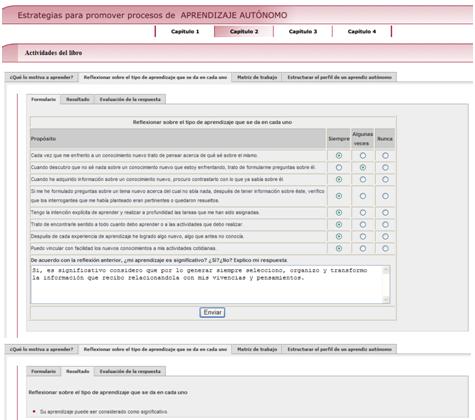Select Algunas veces for 'Cada vez que me enfrento' row

coord(363,155)
